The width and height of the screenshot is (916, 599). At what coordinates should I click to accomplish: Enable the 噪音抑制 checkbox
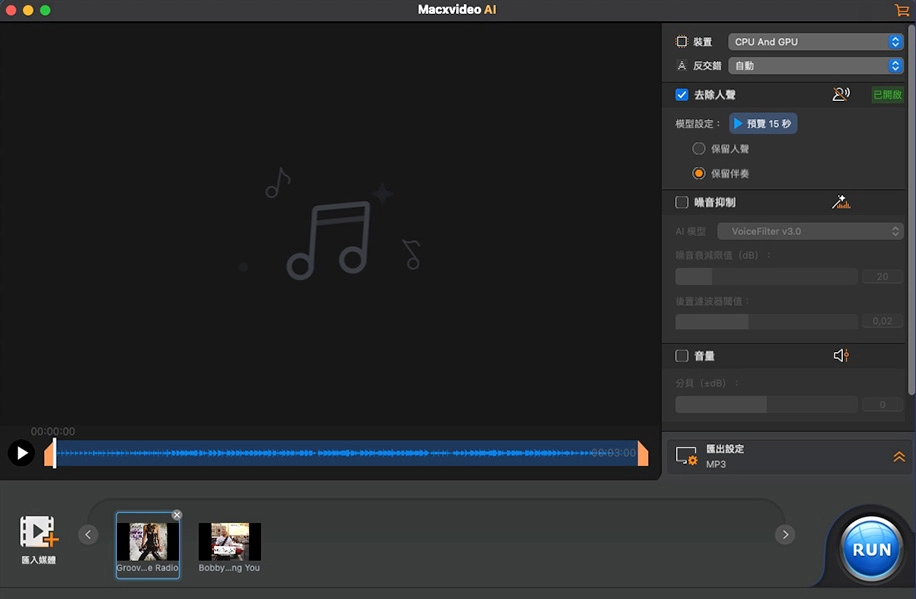click(x=682, y=202)
